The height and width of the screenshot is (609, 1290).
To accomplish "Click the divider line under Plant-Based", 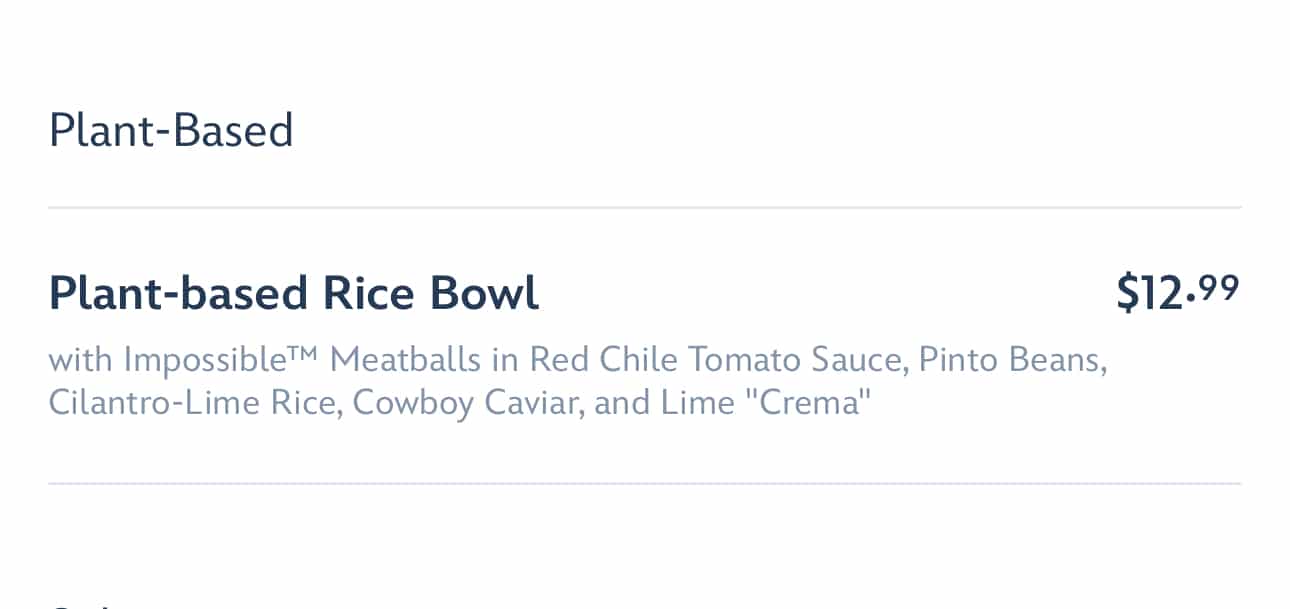I will 645,208.
